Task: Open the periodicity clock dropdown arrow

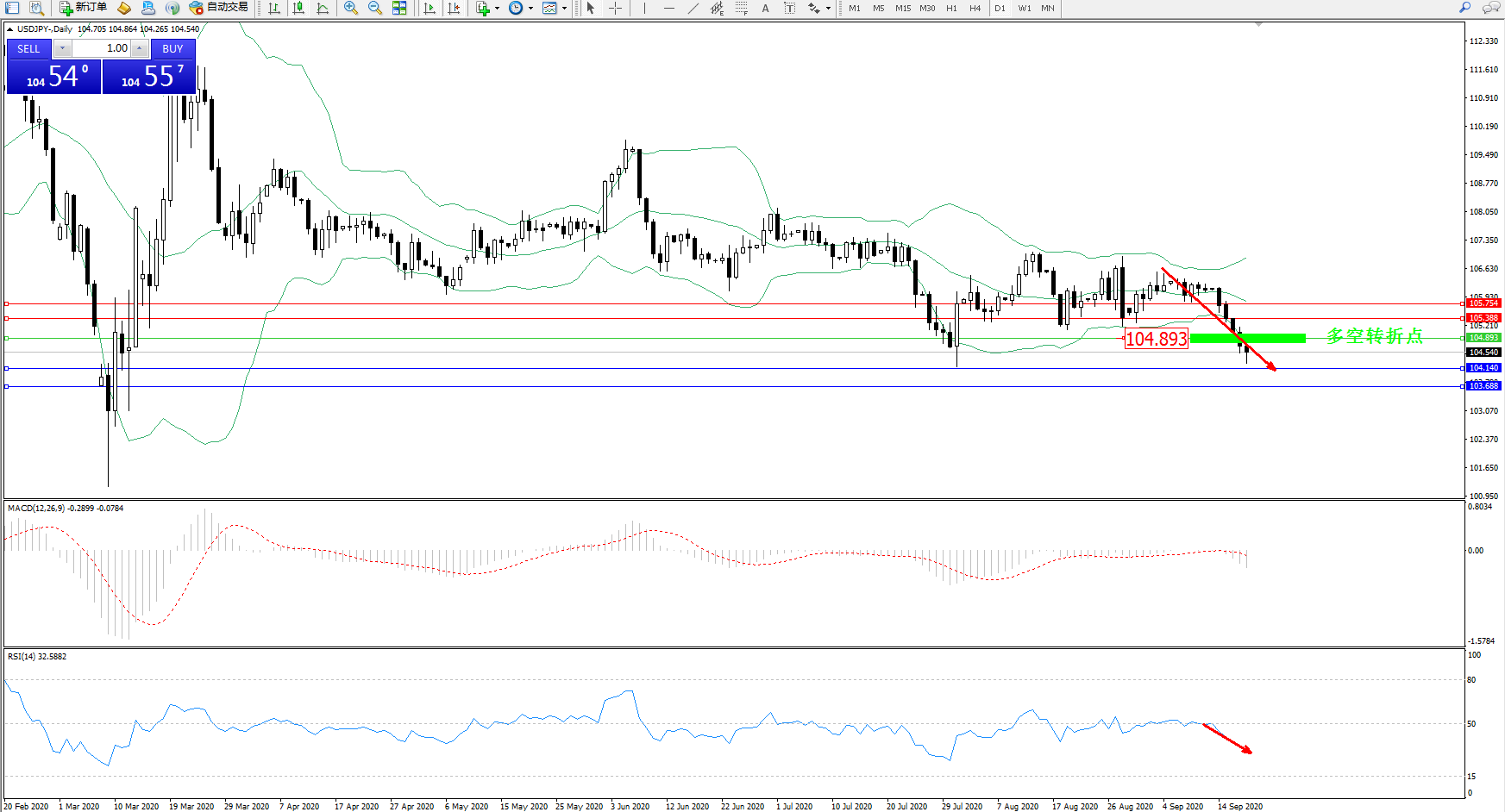Action: tap(530, 9)
